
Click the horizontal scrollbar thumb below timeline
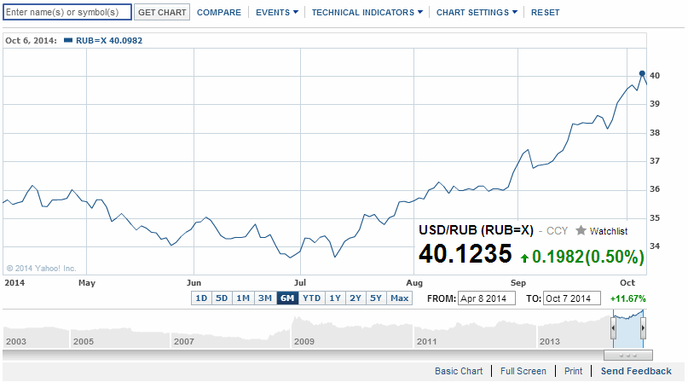point(628,355)
